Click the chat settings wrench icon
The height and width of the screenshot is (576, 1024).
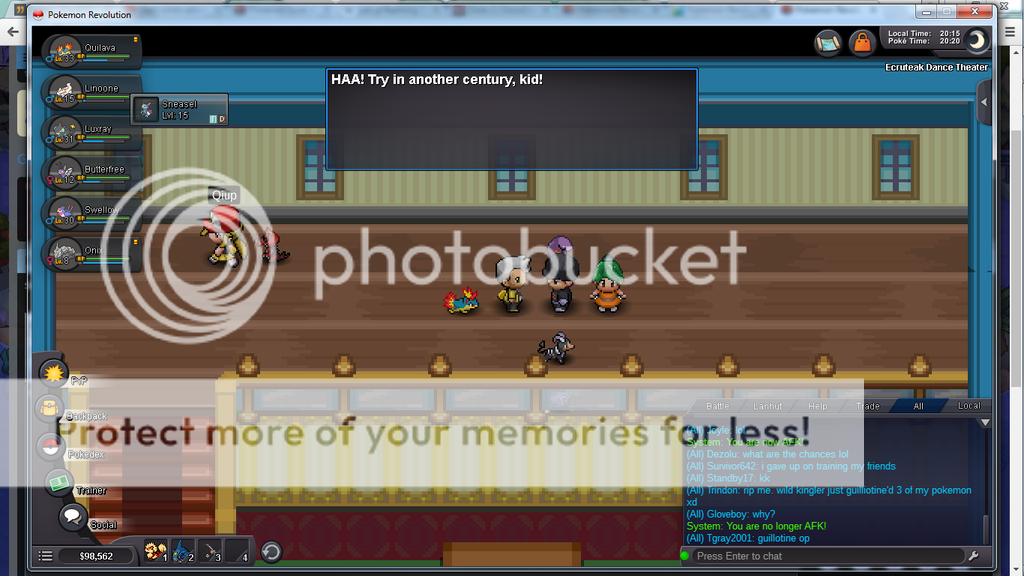coord(973,556)
